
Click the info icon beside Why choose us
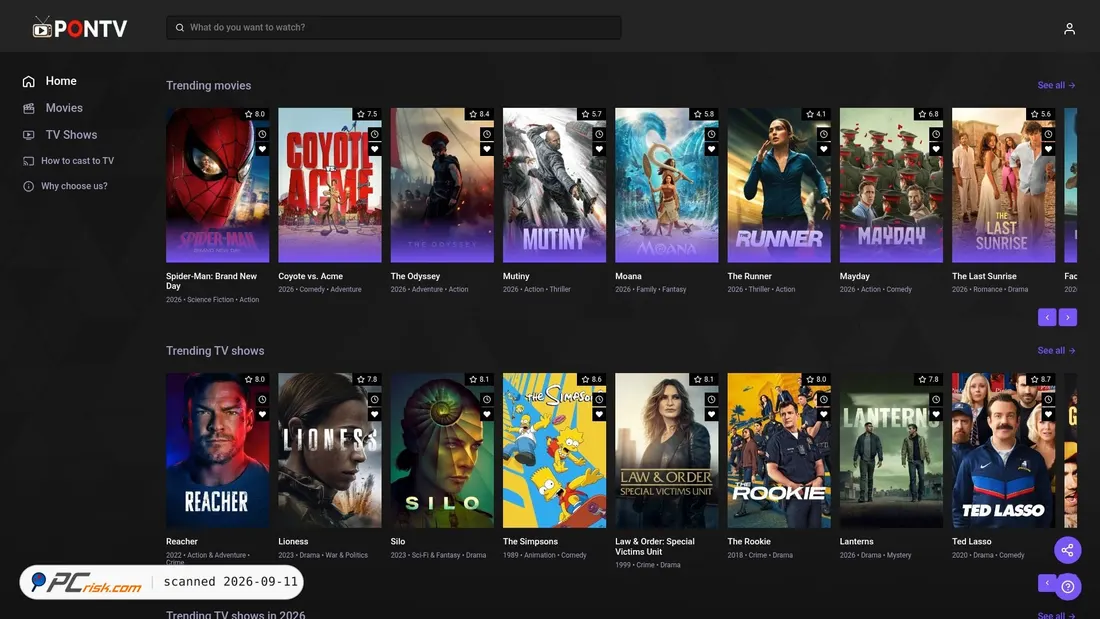point(28,186)
